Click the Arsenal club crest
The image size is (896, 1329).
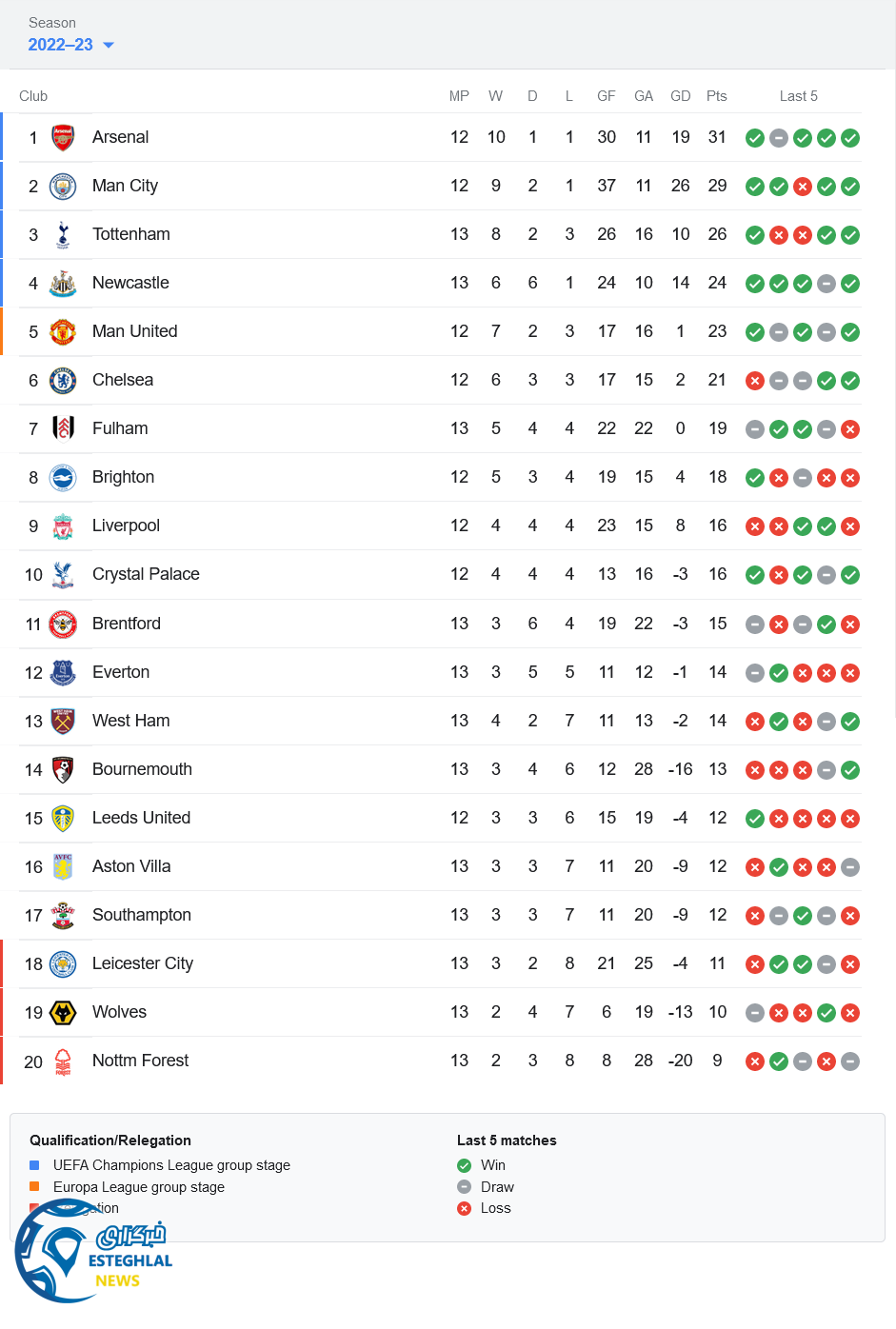pos(63,138)
